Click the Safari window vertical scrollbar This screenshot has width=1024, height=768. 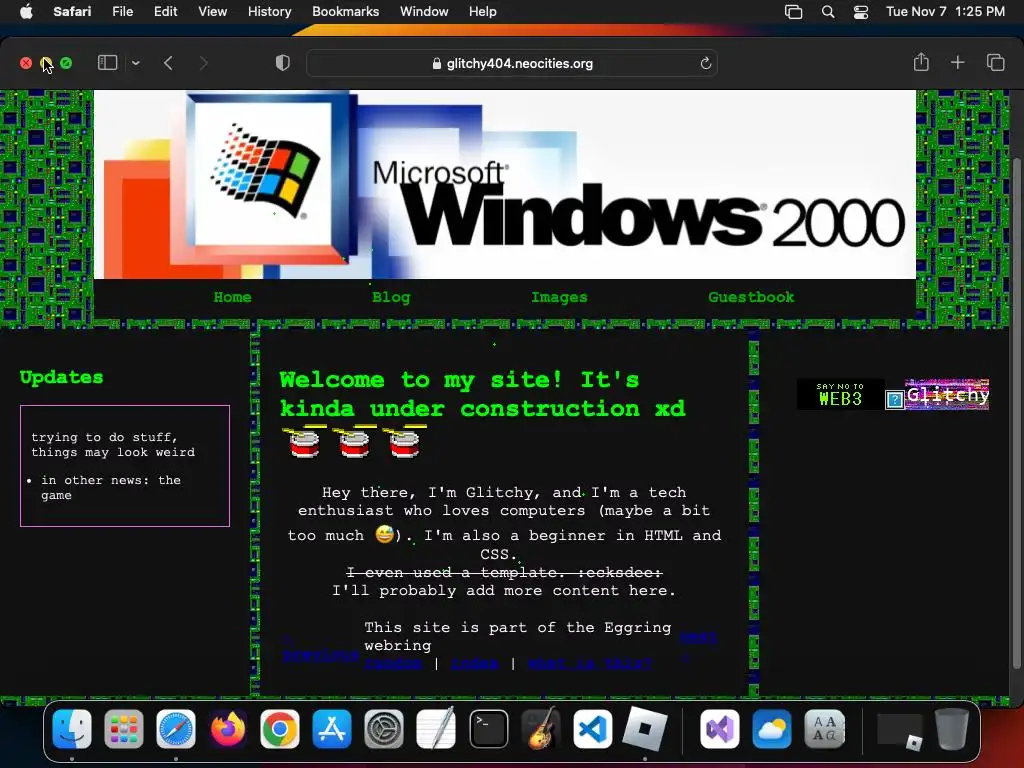[x=1016, y=411]
